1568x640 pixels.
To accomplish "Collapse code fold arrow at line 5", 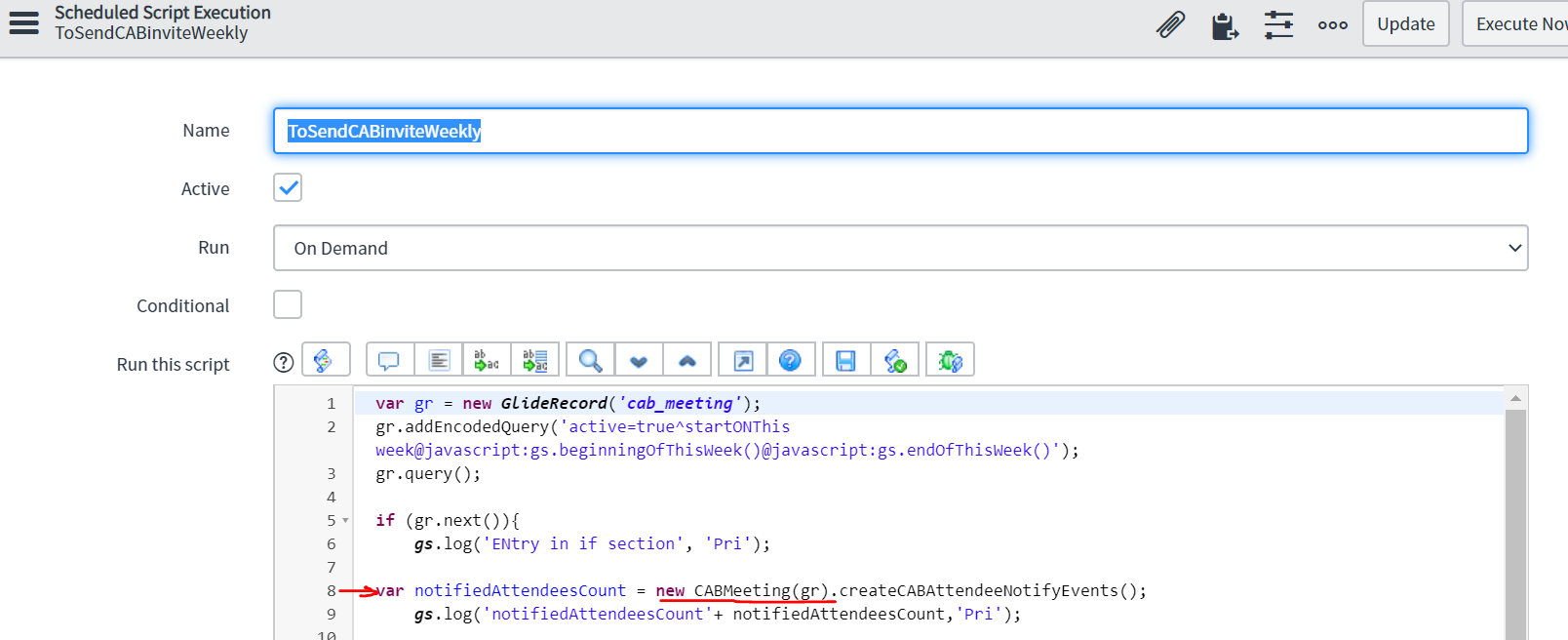I will click(345, 521).
